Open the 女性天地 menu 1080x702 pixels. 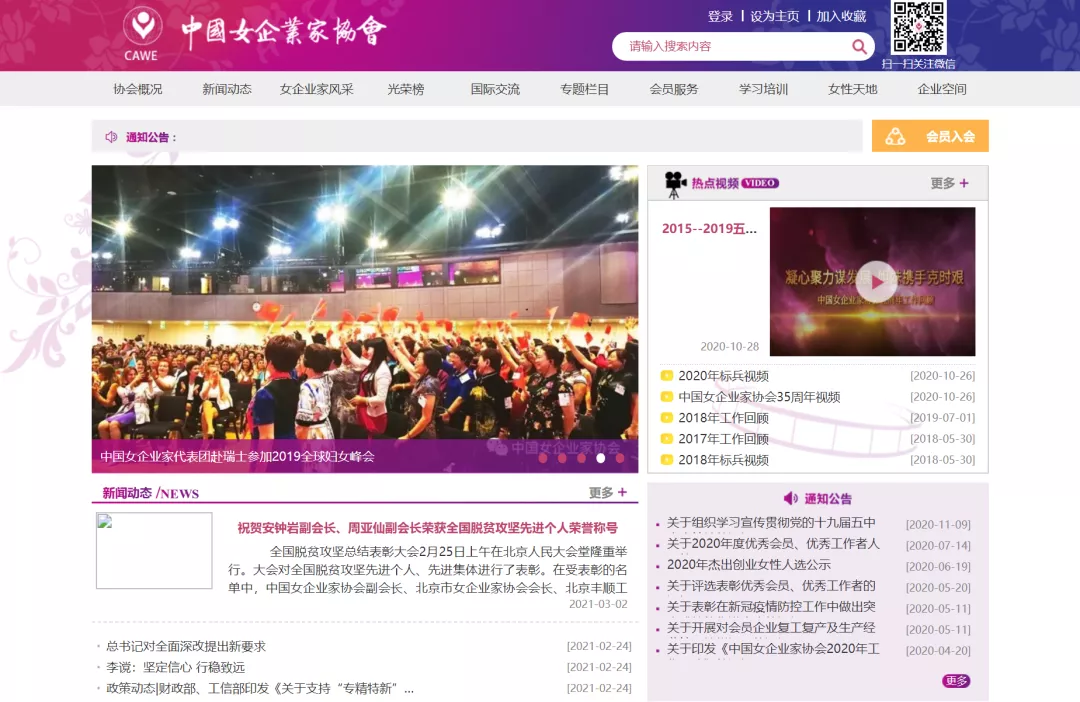853,89
